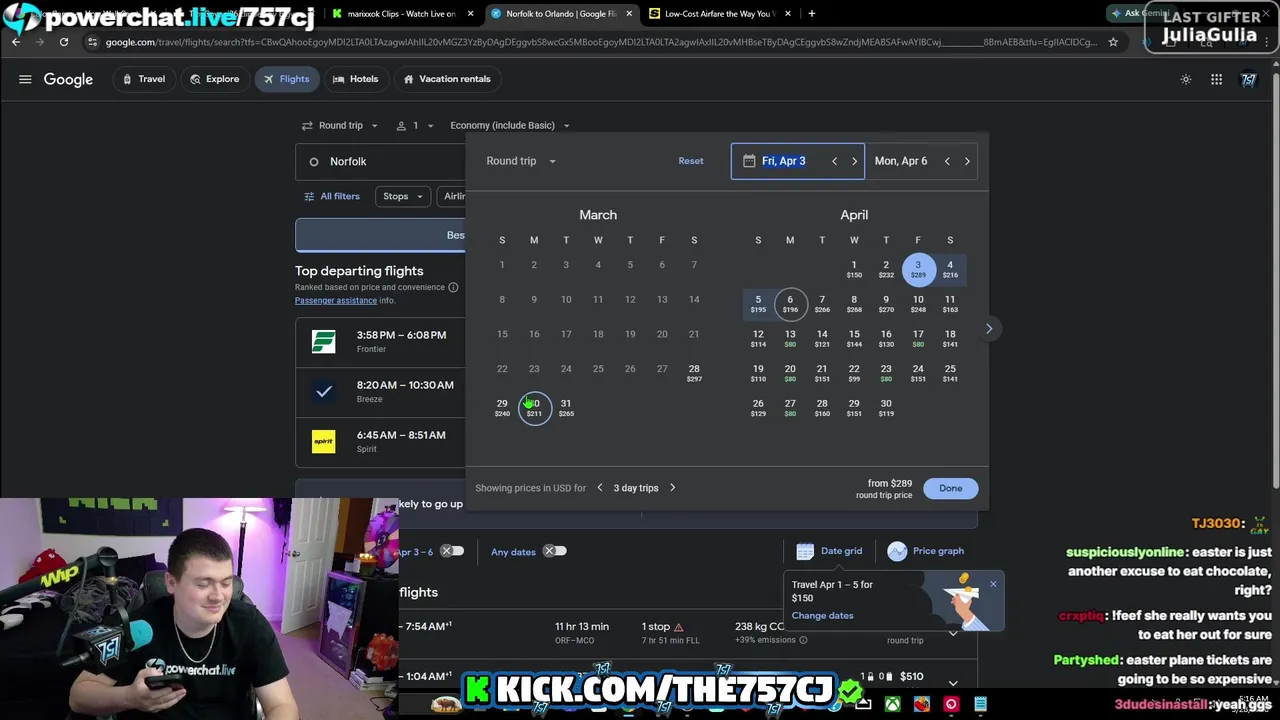The height and width of the screenshot is (720, 1280).
Task: Open a new browser tab with plus
Action: pyautogui.click(x=811, y=14)
